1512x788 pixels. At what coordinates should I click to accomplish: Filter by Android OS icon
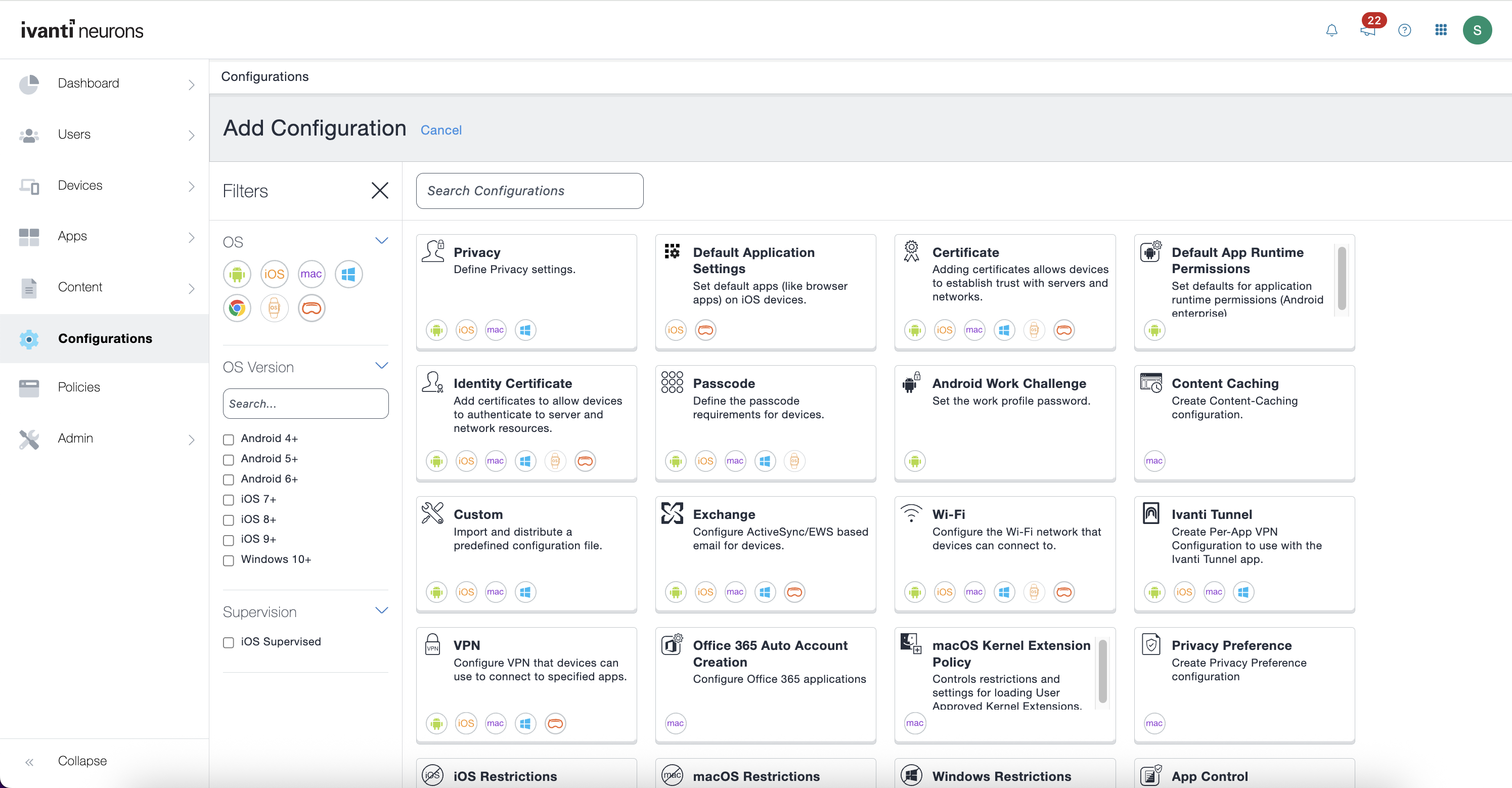point(237,274)
